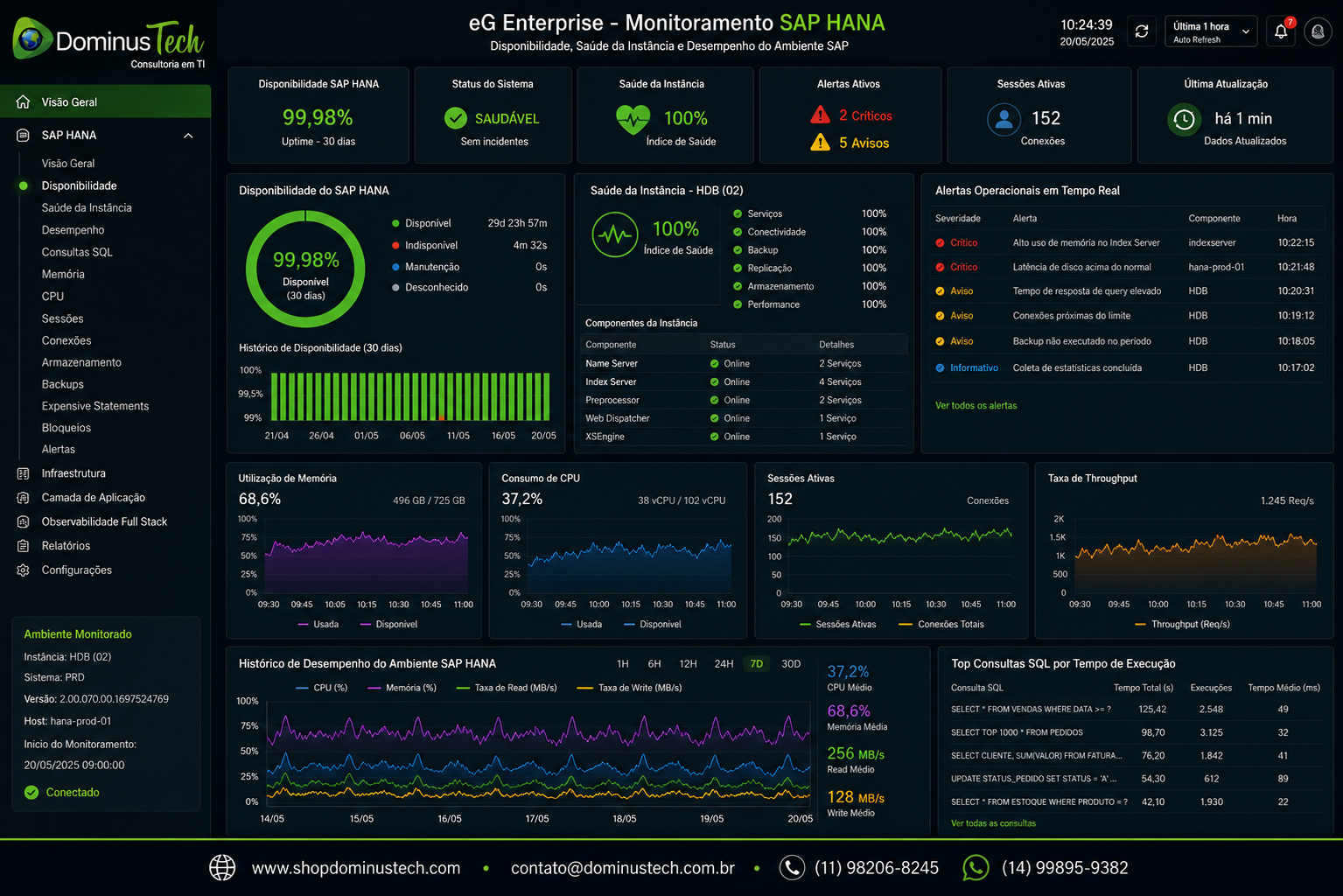Toggle Disponível legend in Consumo de CPU chart

click(x=653, y=624)
